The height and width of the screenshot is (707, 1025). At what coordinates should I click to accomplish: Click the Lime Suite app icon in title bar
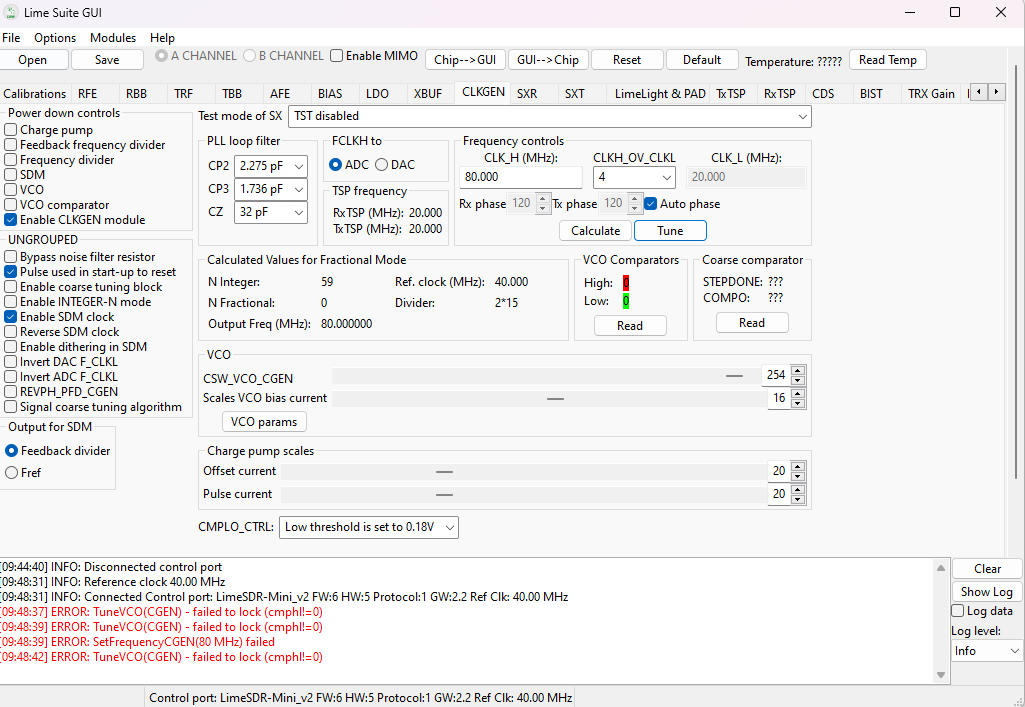[x=10, y=12]
